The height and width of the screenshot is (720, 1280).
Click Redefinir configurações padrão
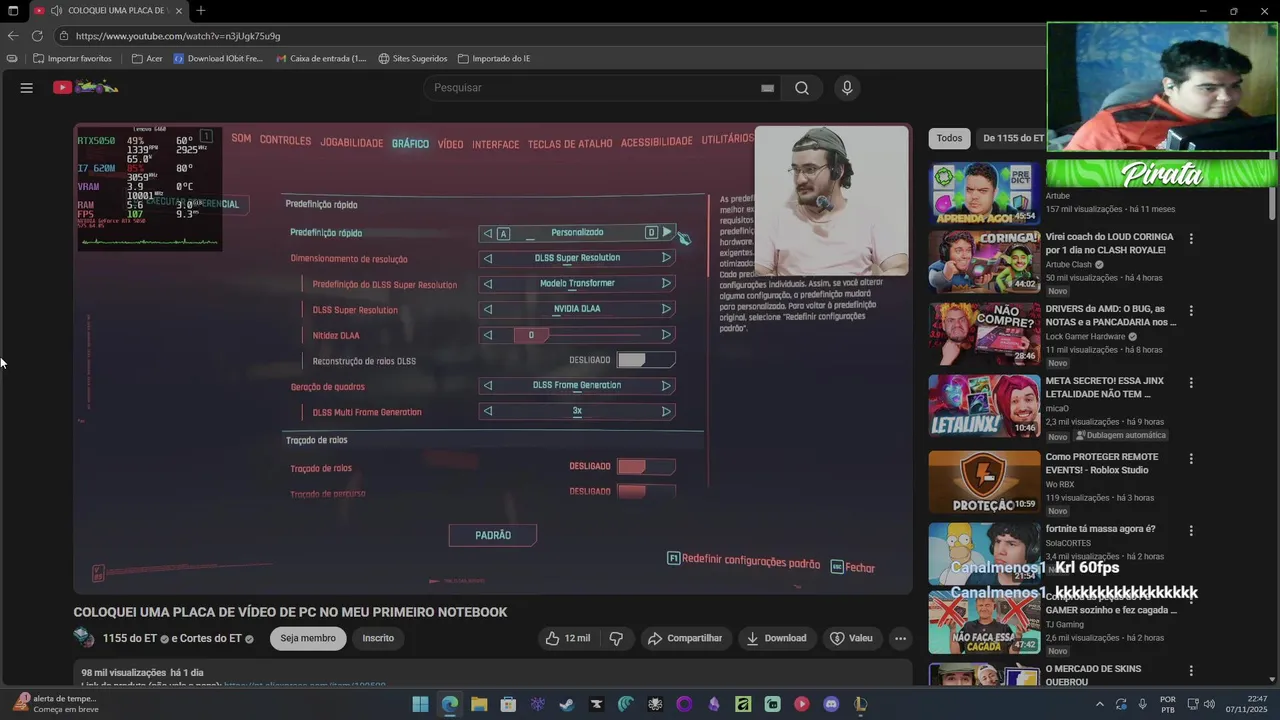click(x=743, y=561)
